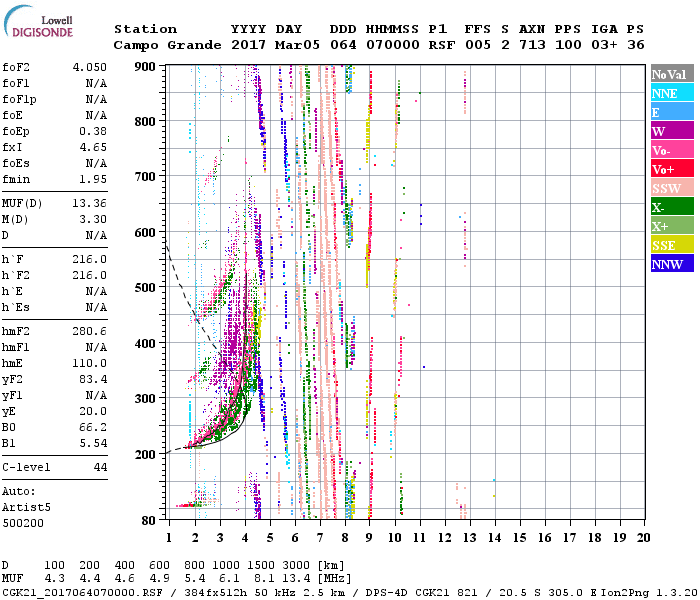Select the NNW blue legend swatch
Image resolution: width=700 pixels, height=600 pixels.
coord(672,263)
